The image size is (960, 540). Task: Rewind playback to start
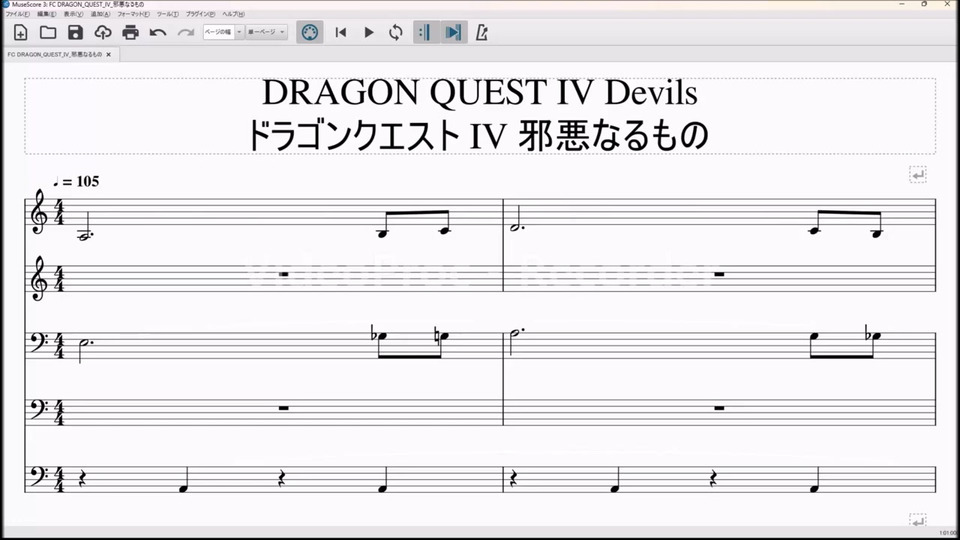click(x=341, y=32)
